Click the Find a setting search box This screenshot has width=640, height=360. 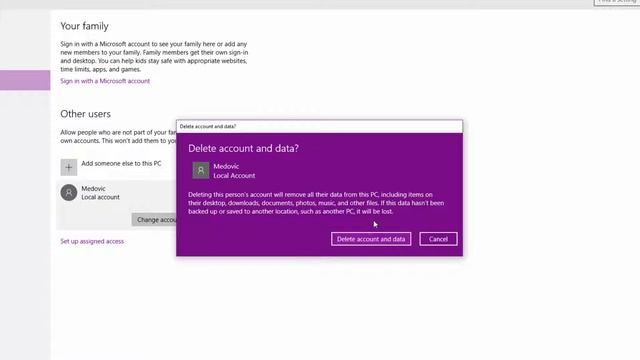pyautogui.click(x=617, y=2)
